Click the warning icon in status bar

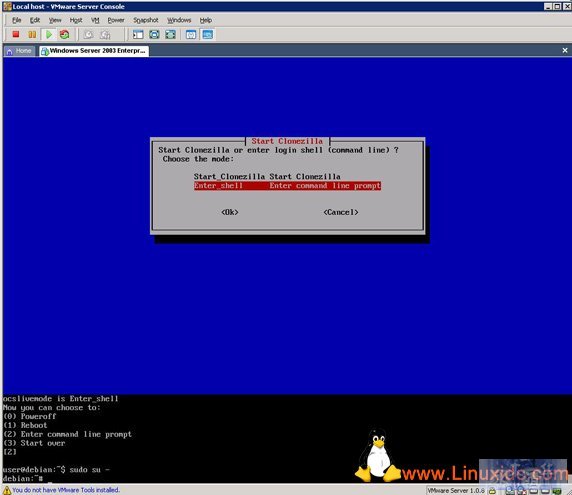tap(7, 490)
